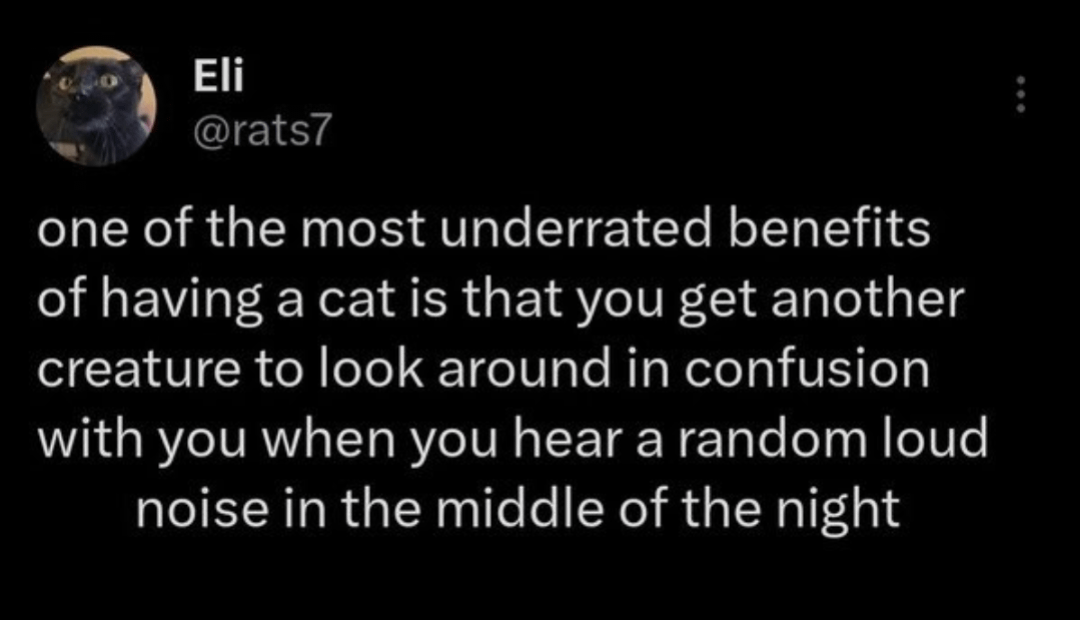Click the black cat profile picture

96,105
